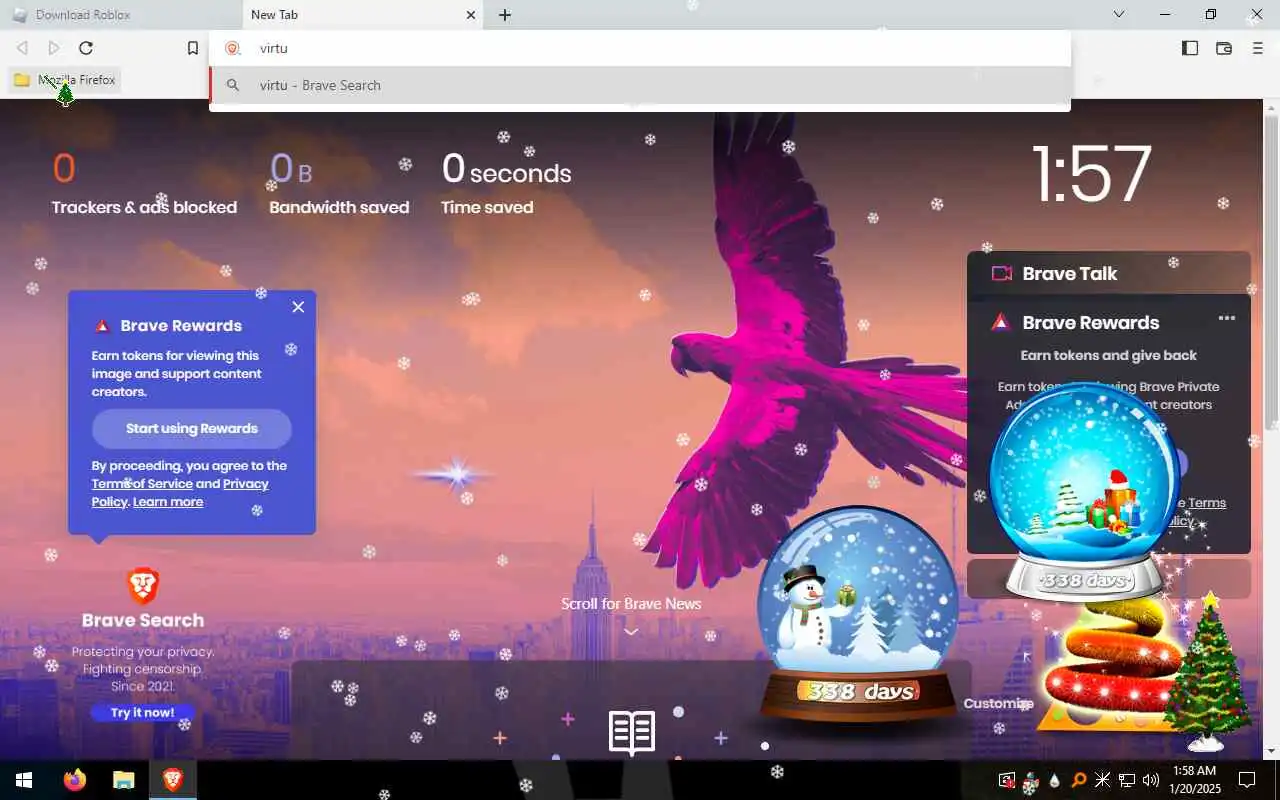Follow the Learn more link
1280x800 pixels.
pos(168,502)
